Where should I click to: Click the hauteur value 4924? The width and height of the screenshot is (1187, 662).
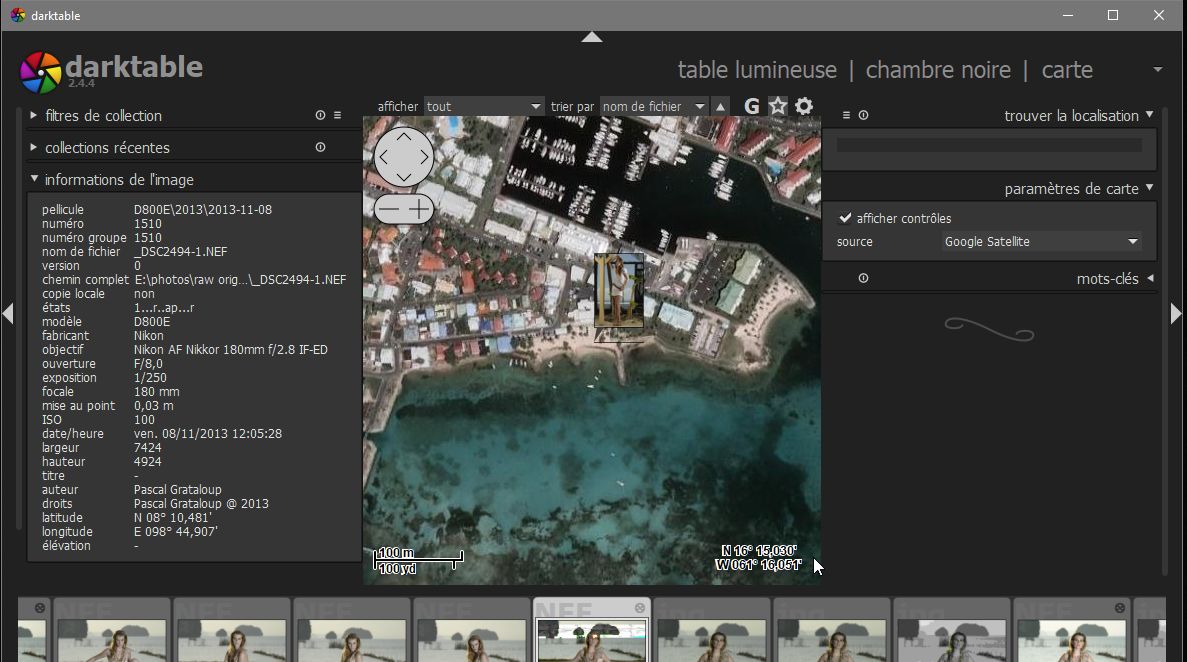(148, 462)
